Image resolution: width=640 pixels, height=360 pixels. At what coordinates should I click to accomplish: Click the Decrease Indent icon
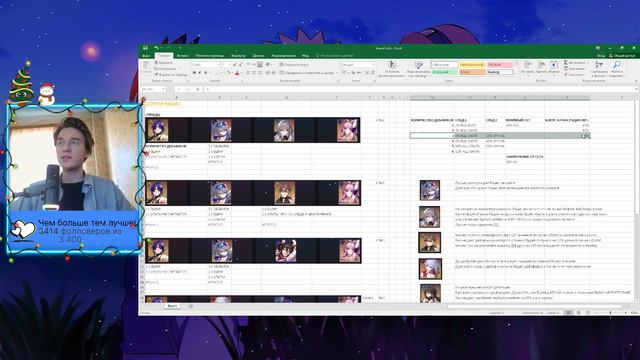tap(268, 73)
